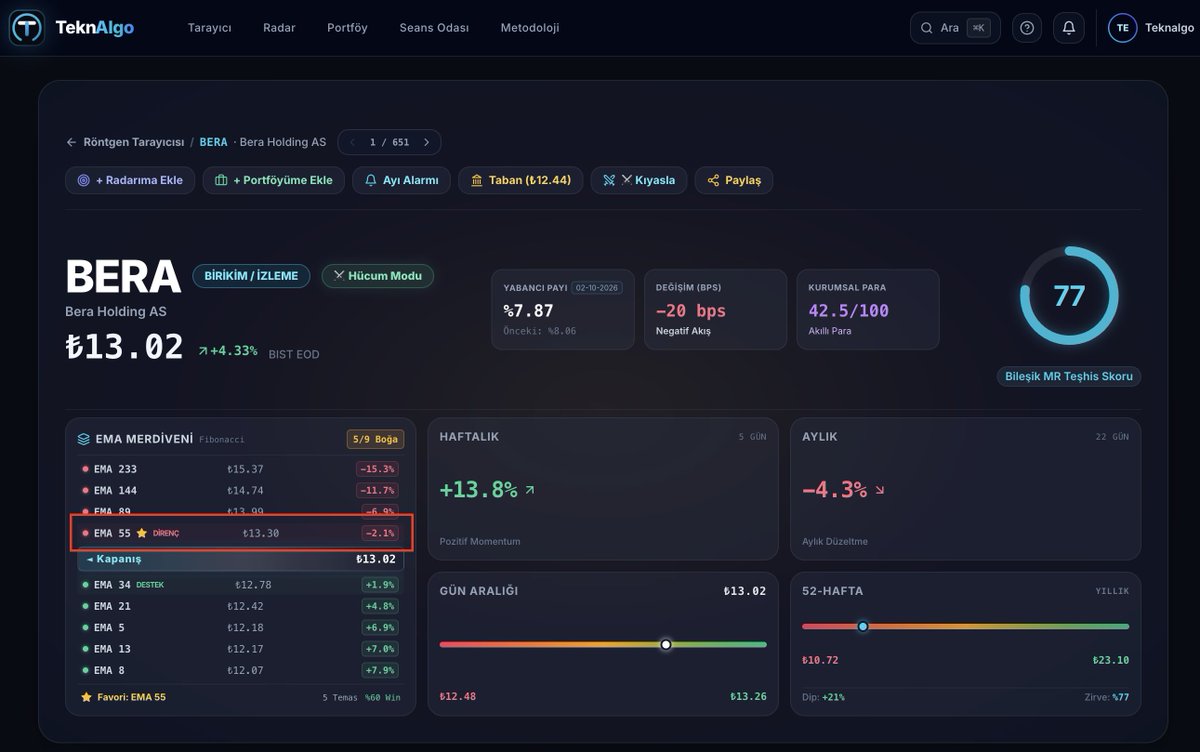The height and width of the screenshot is (752, 1200).
Task: Click the BİRİKİM / İZLEME badge
Action: pos(251,276)
